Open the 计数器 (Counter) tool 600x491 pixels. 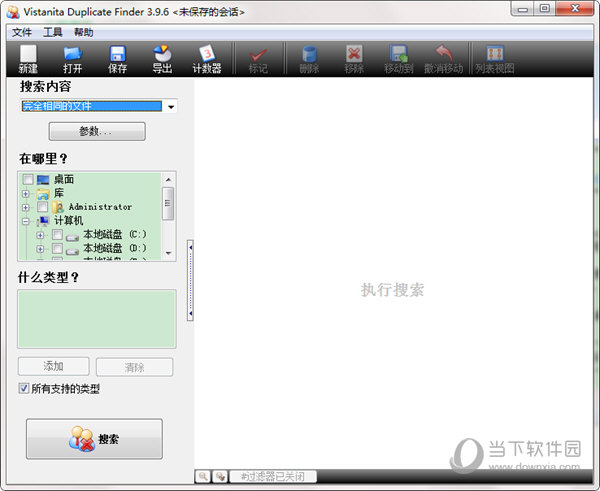[x=207, y=54]
